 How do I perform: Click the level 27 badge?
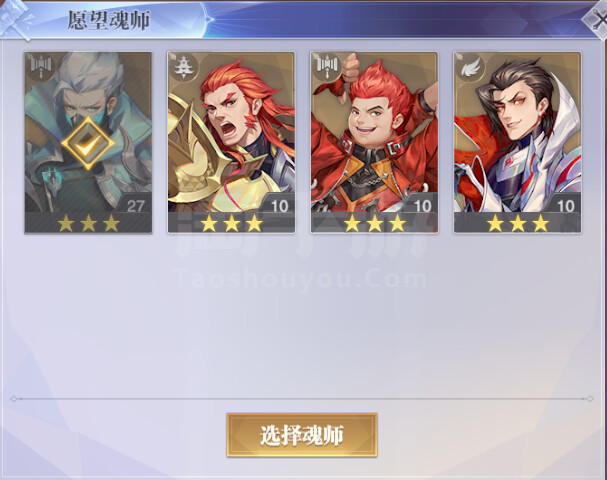[x=135, y=206]
